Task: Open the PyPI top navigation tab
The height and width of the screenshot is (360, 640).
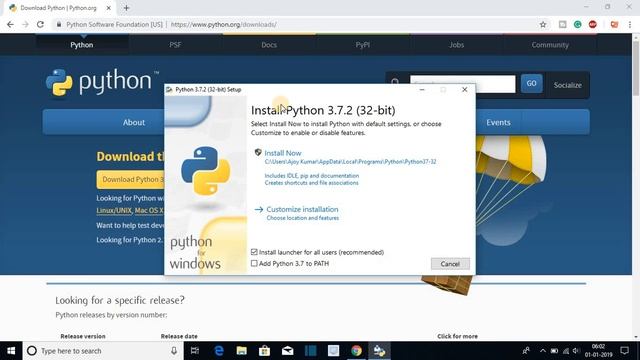Action: (362, 45)
